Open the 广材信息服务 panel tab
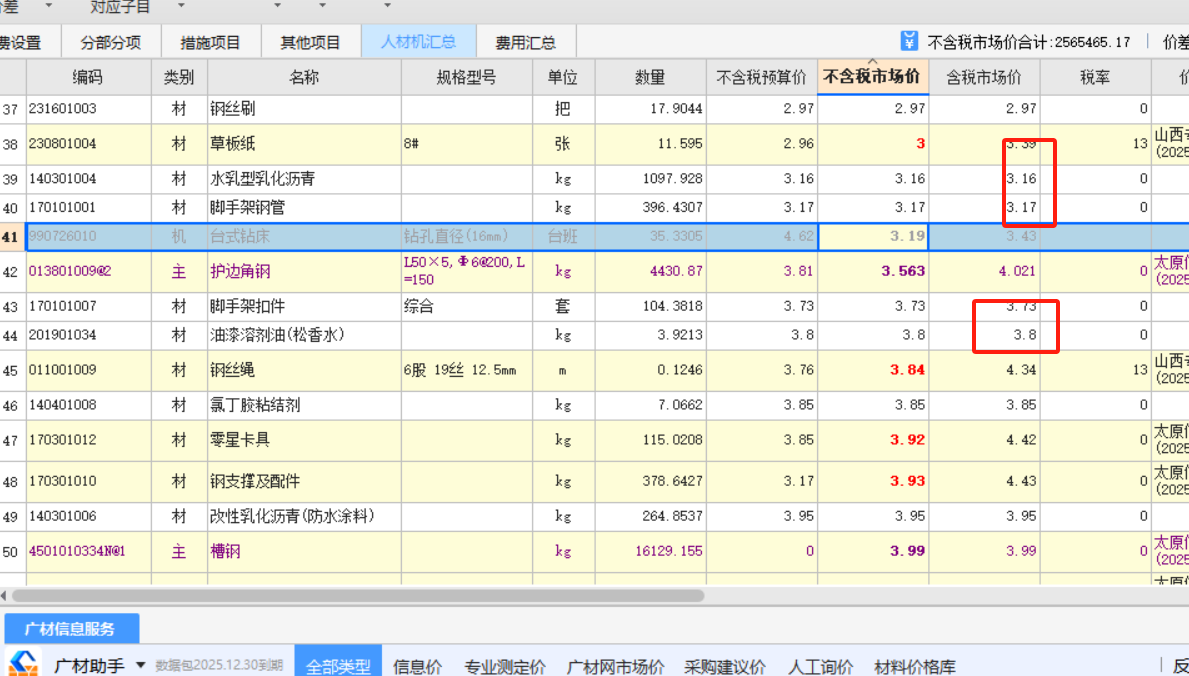 (x=71, y=628)
